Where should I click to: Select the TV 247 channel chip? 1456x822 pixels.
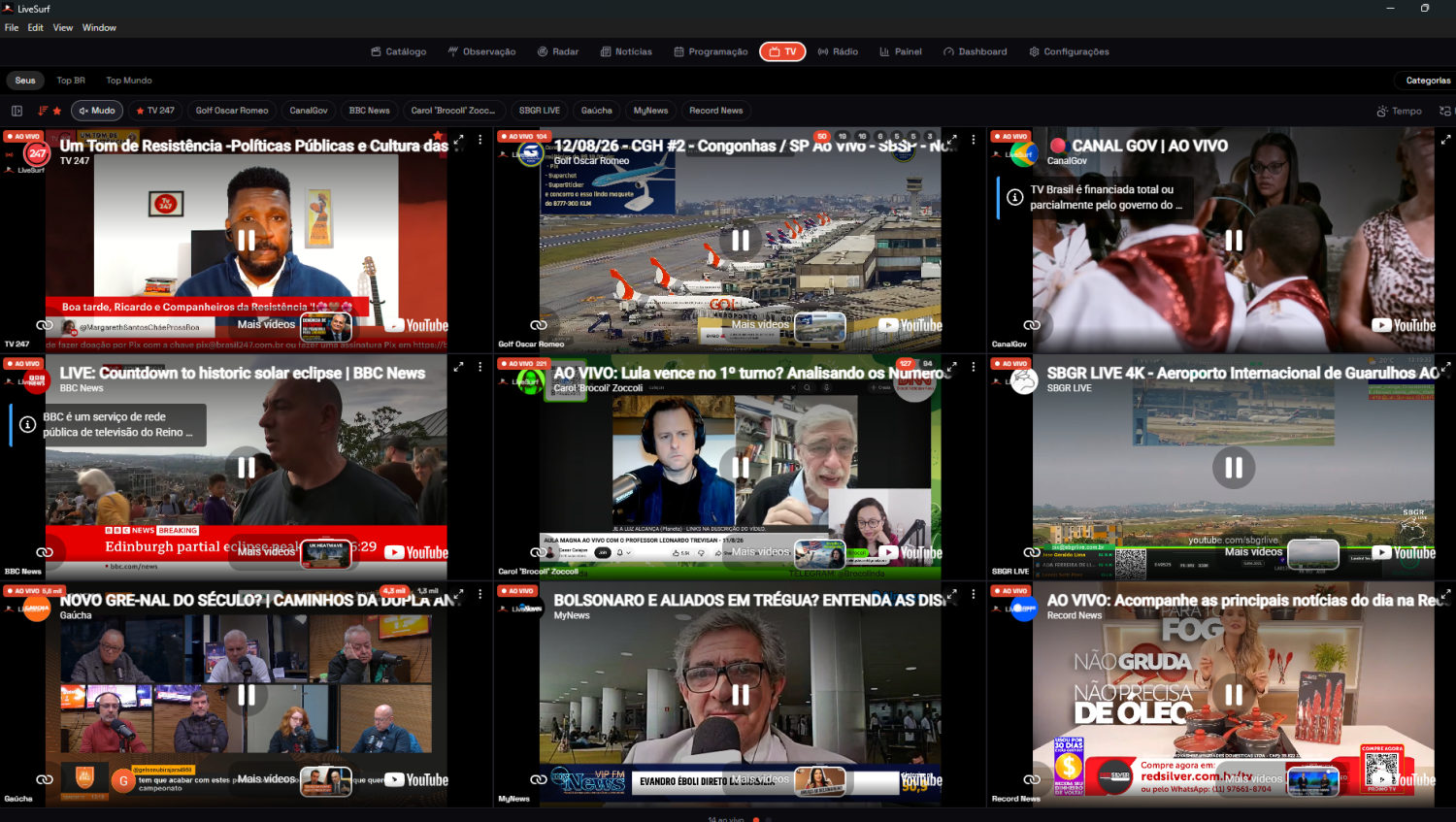[155, 111]
